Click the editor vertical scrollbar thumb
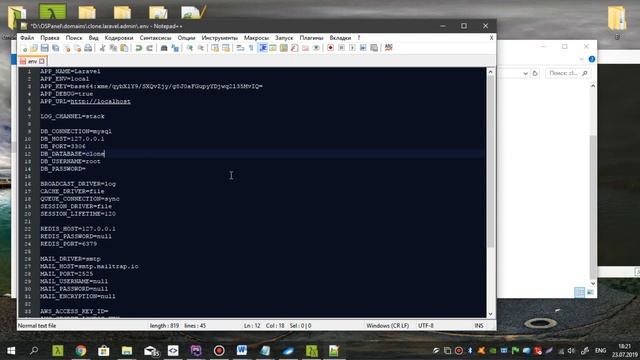The height and width of the screenshot is (360, 640). coord(491,162)
